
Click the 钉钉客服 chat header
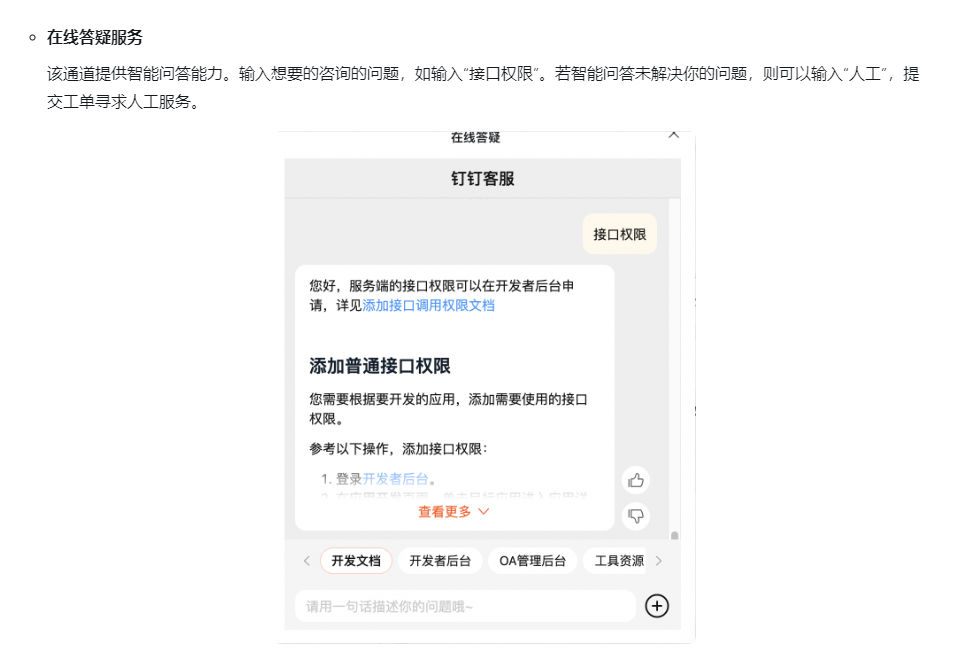coord(483,178)
